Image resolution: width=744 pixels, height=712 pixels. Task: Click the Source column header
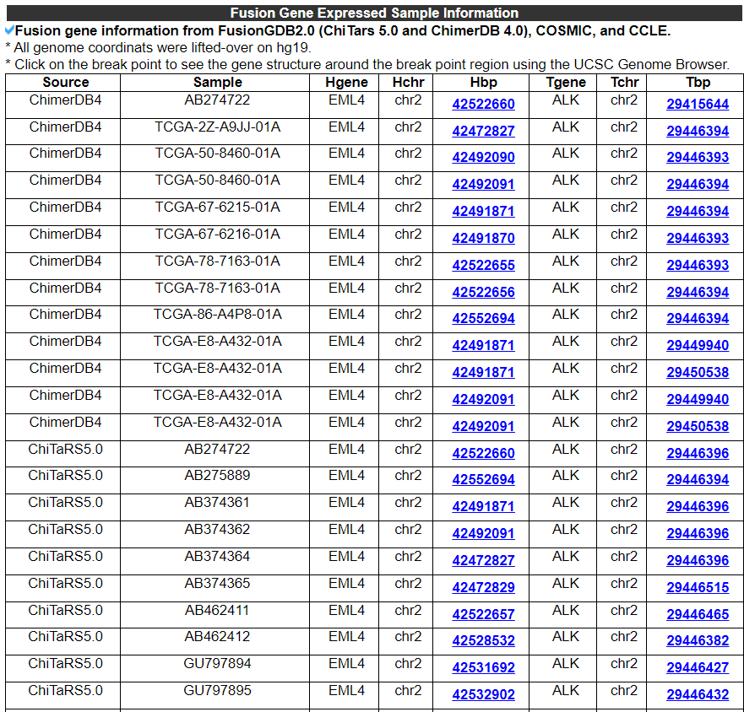(65, 82)
